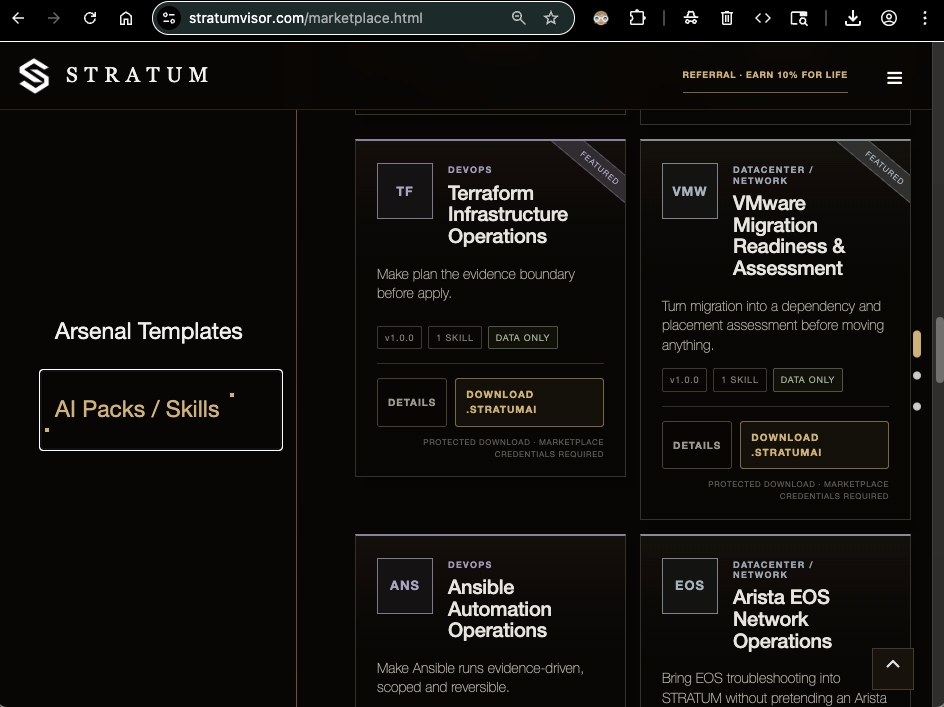The image size is (944, 707).
Task: Click the address bar URL
Action: click(306, 18)
